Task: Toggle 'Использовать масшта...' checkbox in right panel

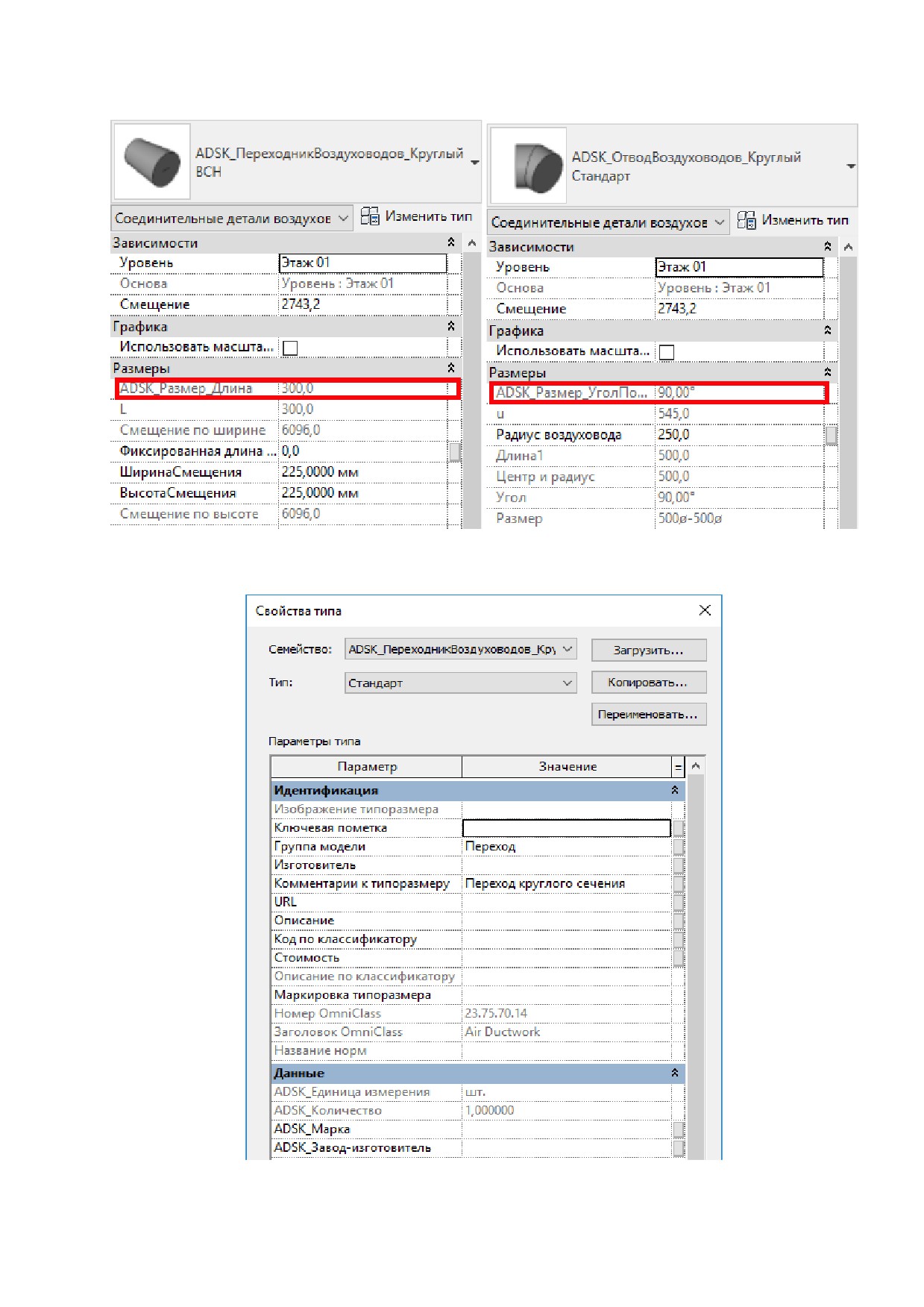Action: 667,352
